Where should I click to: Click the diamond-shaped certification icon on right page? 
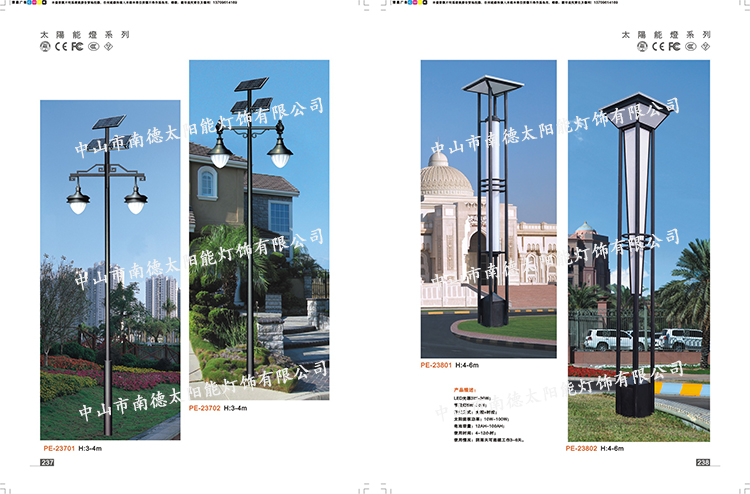708,46
